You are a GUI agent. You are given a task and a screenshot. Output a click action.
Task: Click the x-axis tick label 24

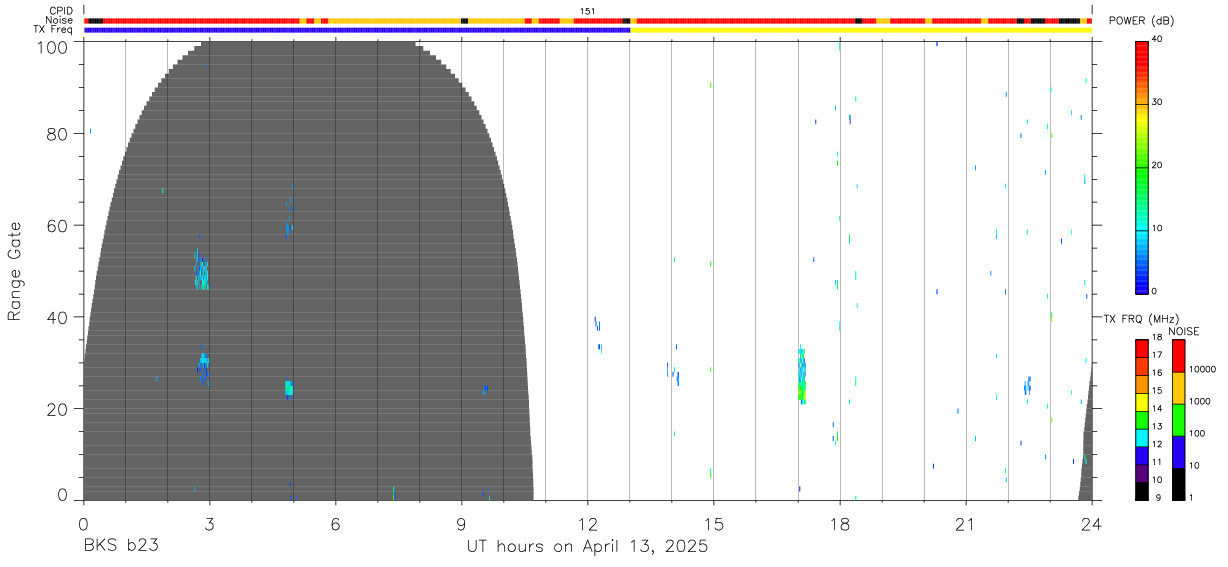click(x=1092, y=524)
